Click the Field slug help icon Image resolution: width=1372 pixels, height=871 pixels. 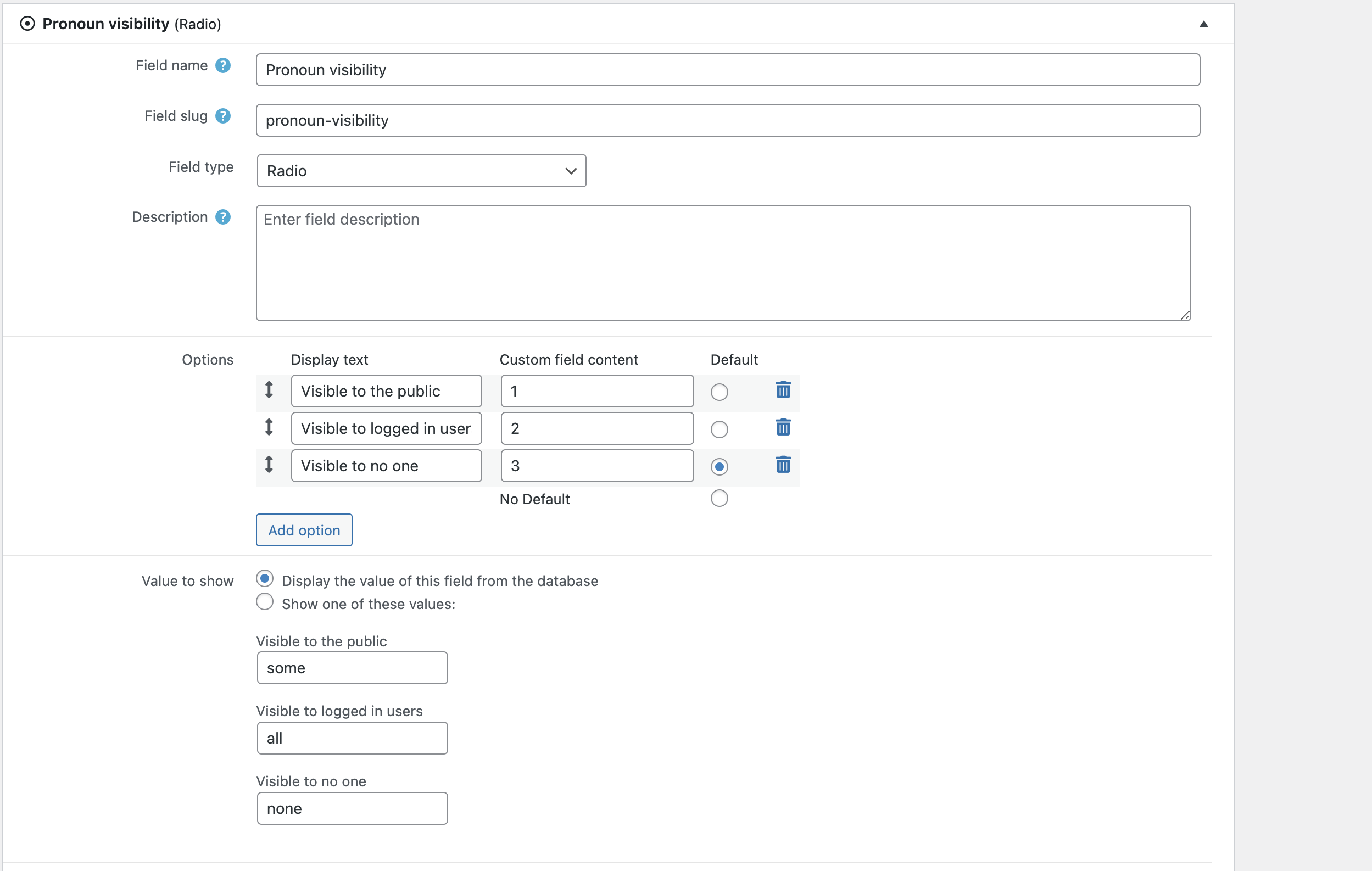pyautogui.click(x=223, y=116)
